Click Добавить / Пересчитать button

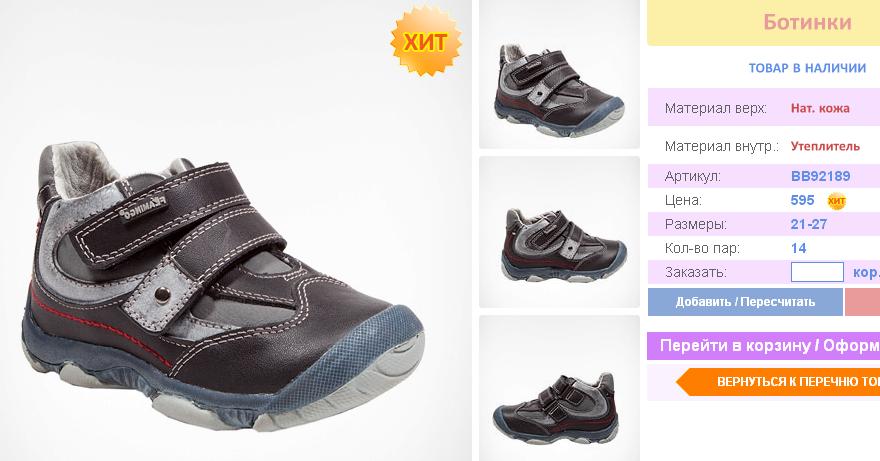coord(745,302)
